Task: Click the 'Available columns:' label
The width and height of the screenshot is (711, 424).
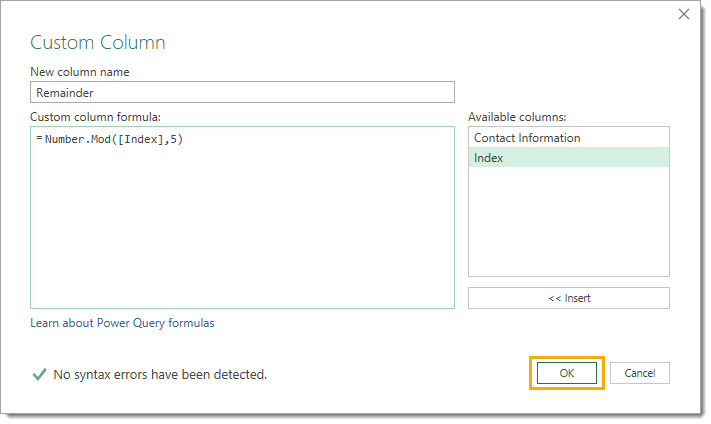Action: 517,117
